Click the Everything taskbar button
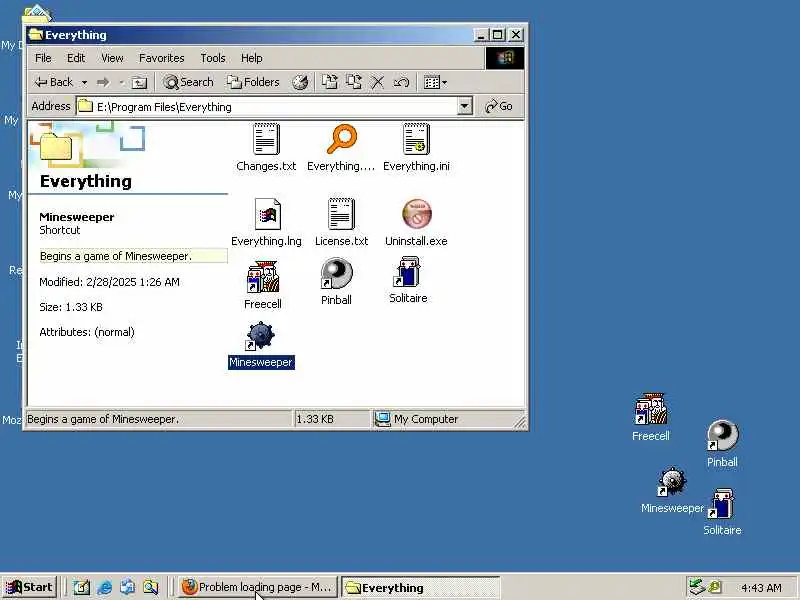800x600 pixels. pyautogui.click(x=420, y=587)
